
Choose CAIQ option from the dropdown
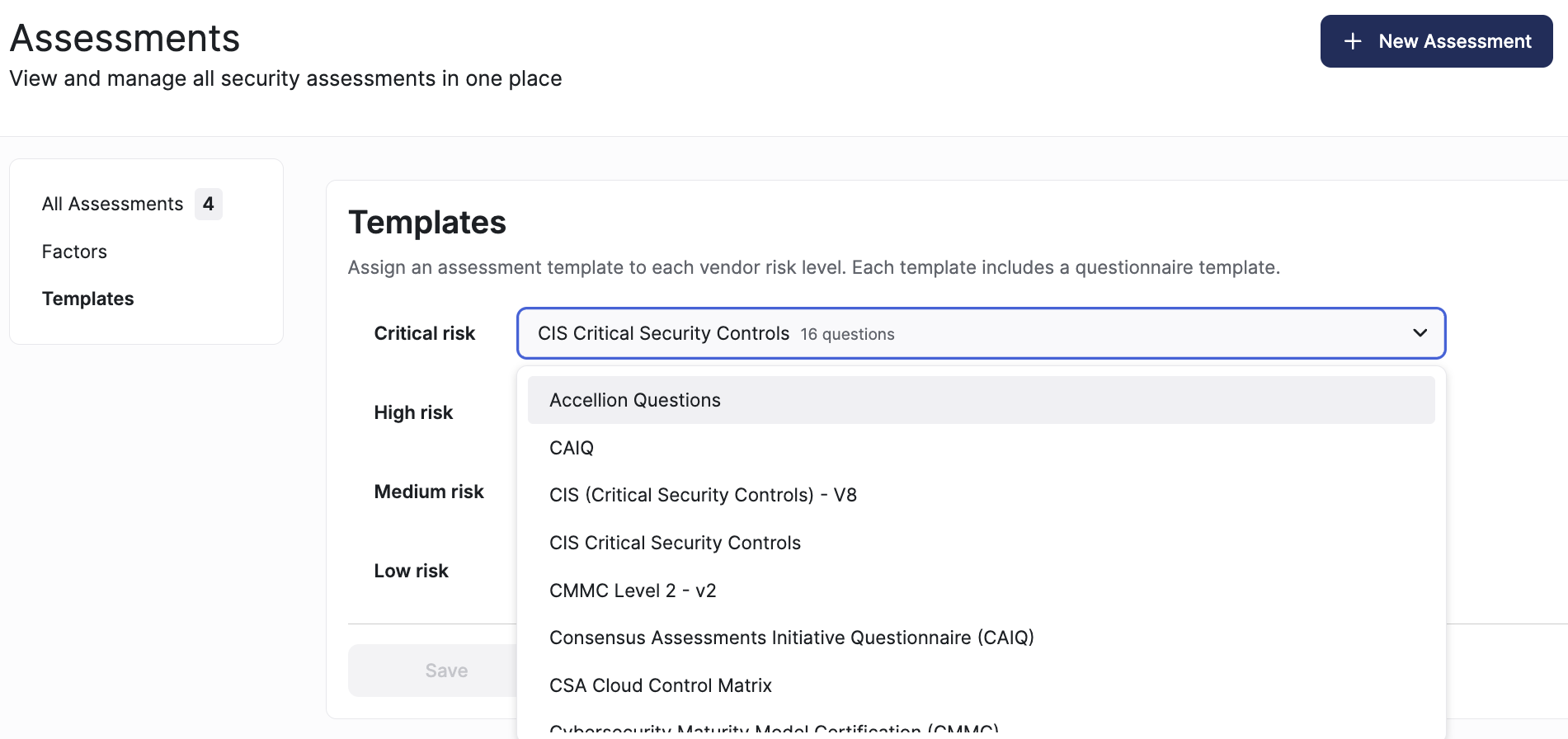tap(981, 448)
